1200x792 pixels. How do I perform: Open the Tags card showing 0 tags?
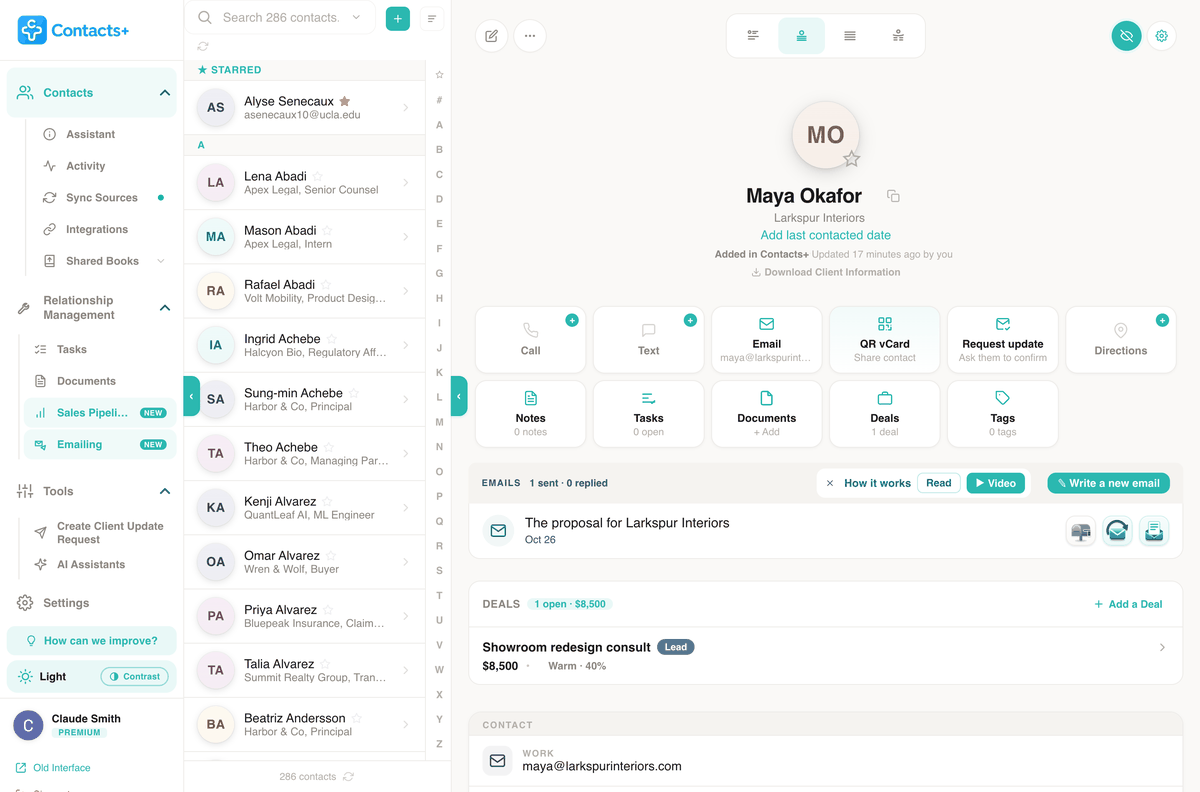(1003, 414)
